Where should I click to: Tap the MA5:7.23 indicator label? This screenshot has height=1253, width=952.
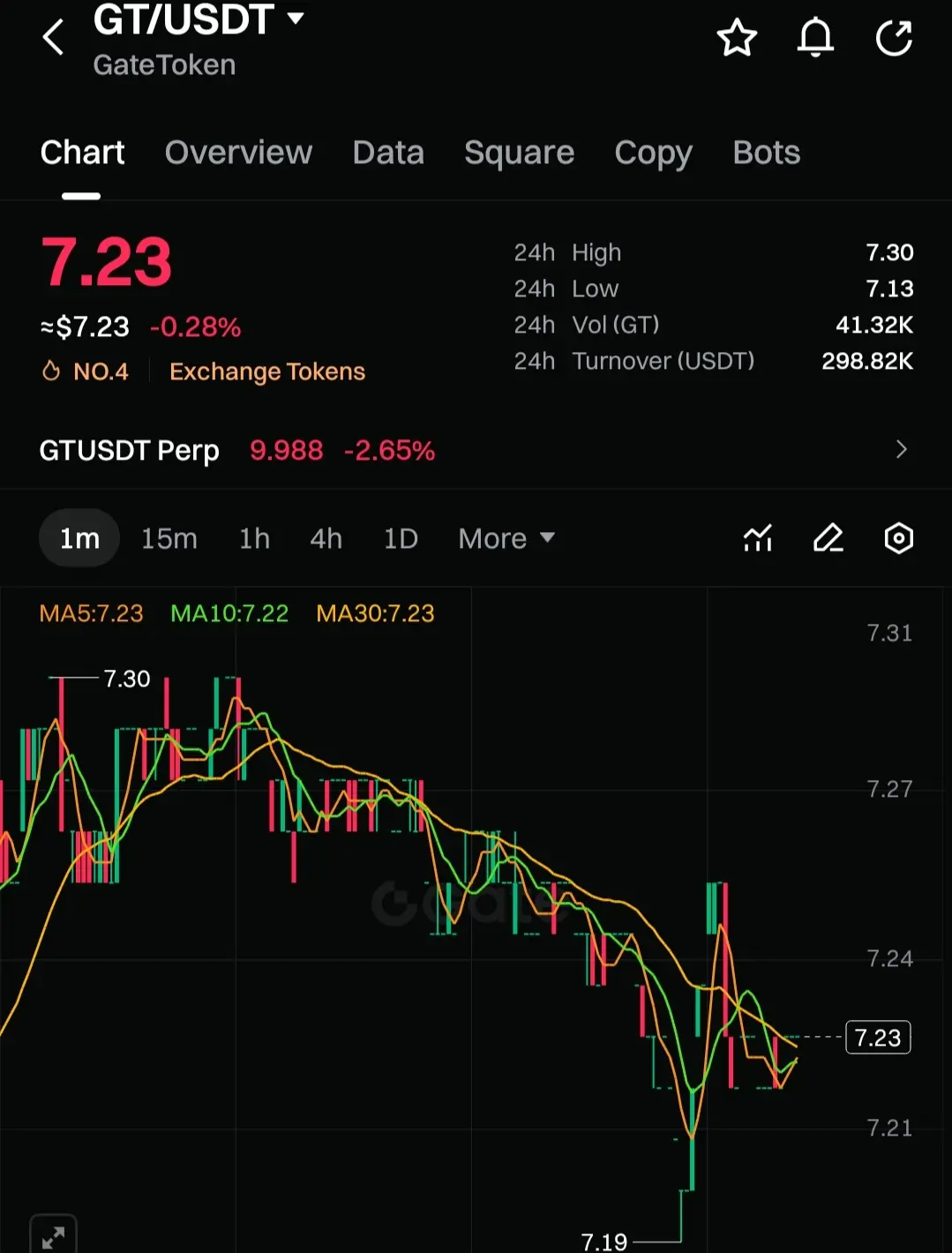click(91, 613)
